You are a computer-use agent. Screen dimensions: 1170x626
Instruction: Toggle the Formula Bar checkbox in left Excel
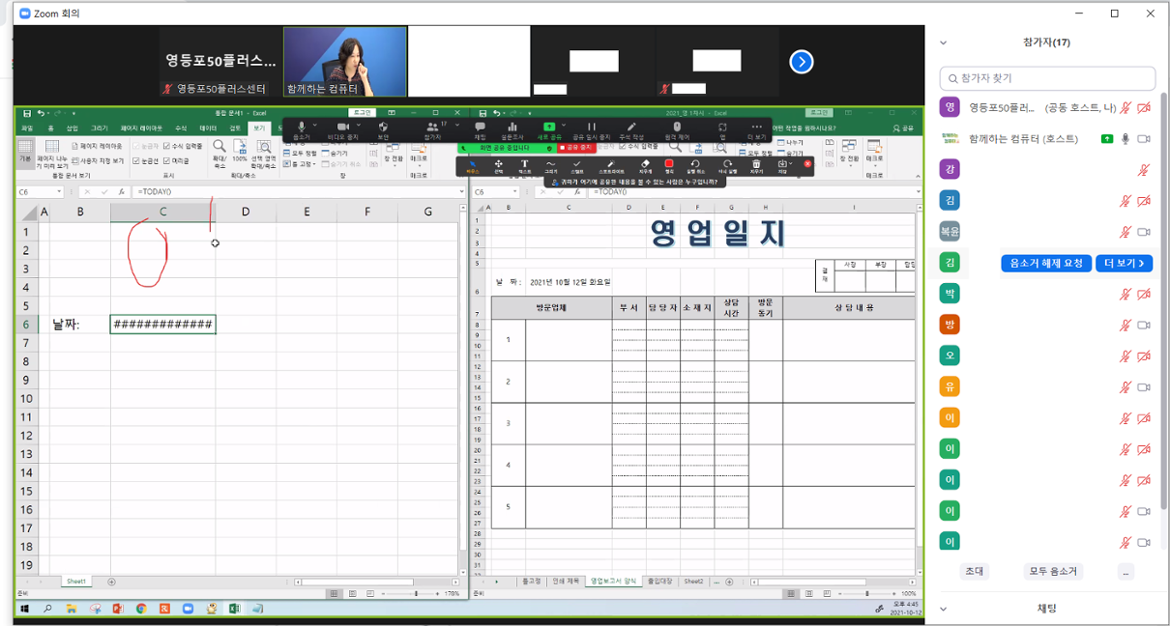coord(167,146)
